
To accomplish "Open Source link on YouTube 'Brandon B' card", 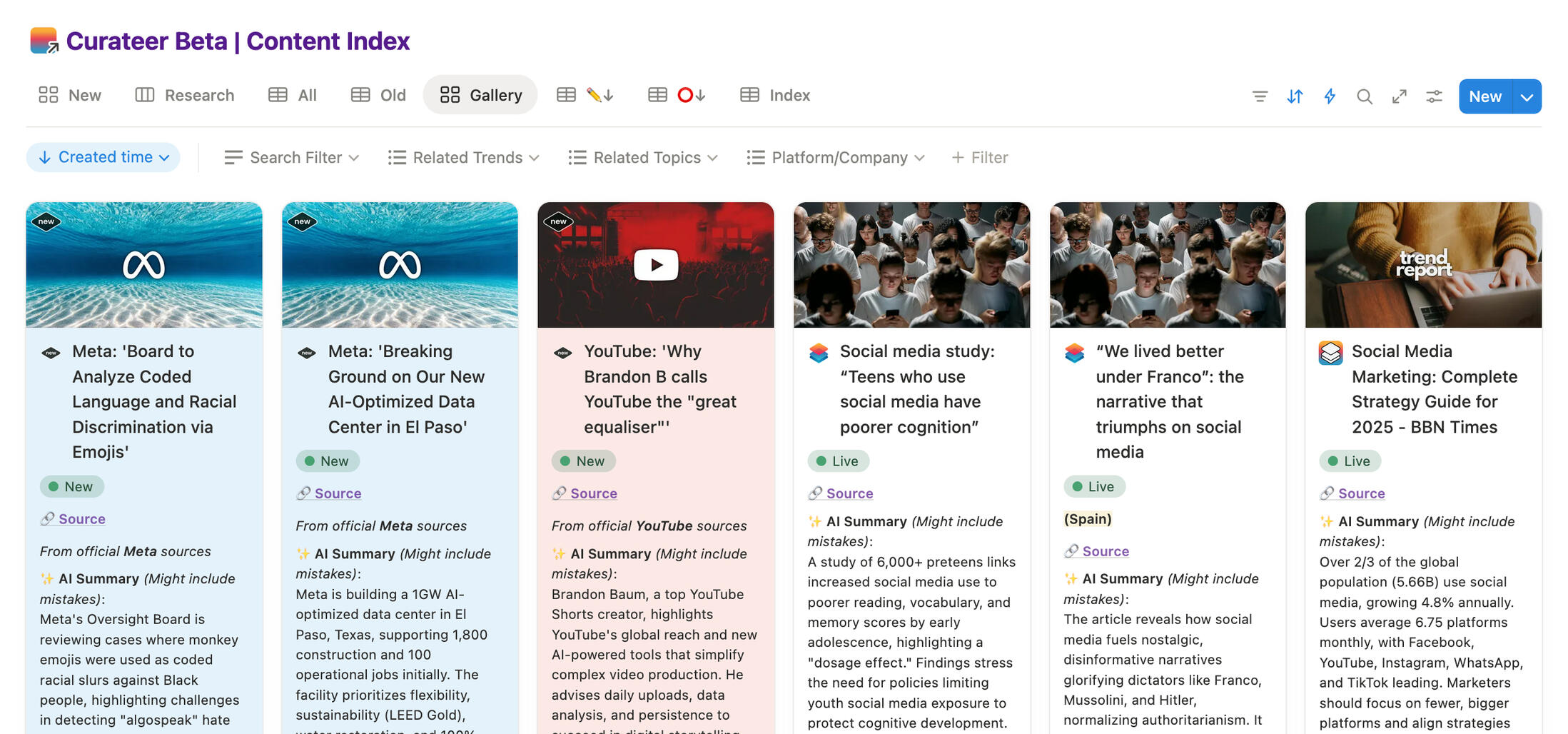I will pos(585,493).
